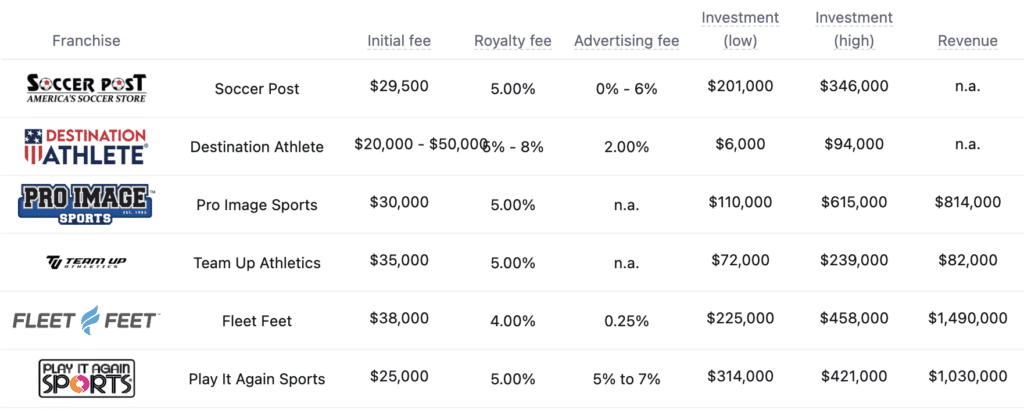Open the Soccer Post franchise name

[x=257, y=89]
